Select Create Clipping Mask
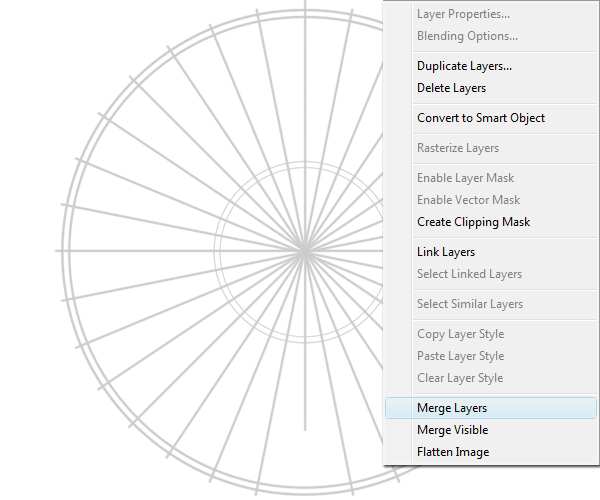Screen dimensions: 600x500 pyautogui.click(x=473, y=222)
